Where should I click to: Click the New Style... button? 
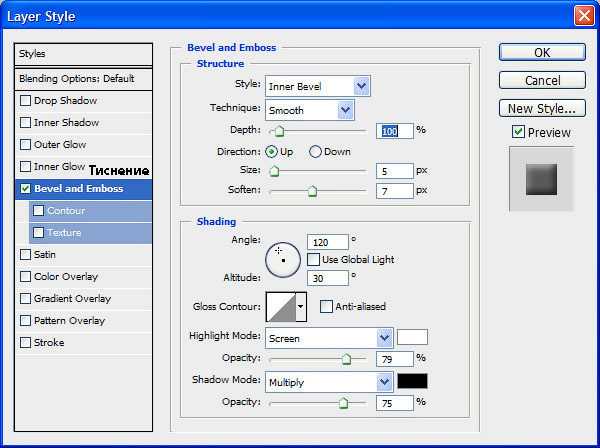(542, 108)
